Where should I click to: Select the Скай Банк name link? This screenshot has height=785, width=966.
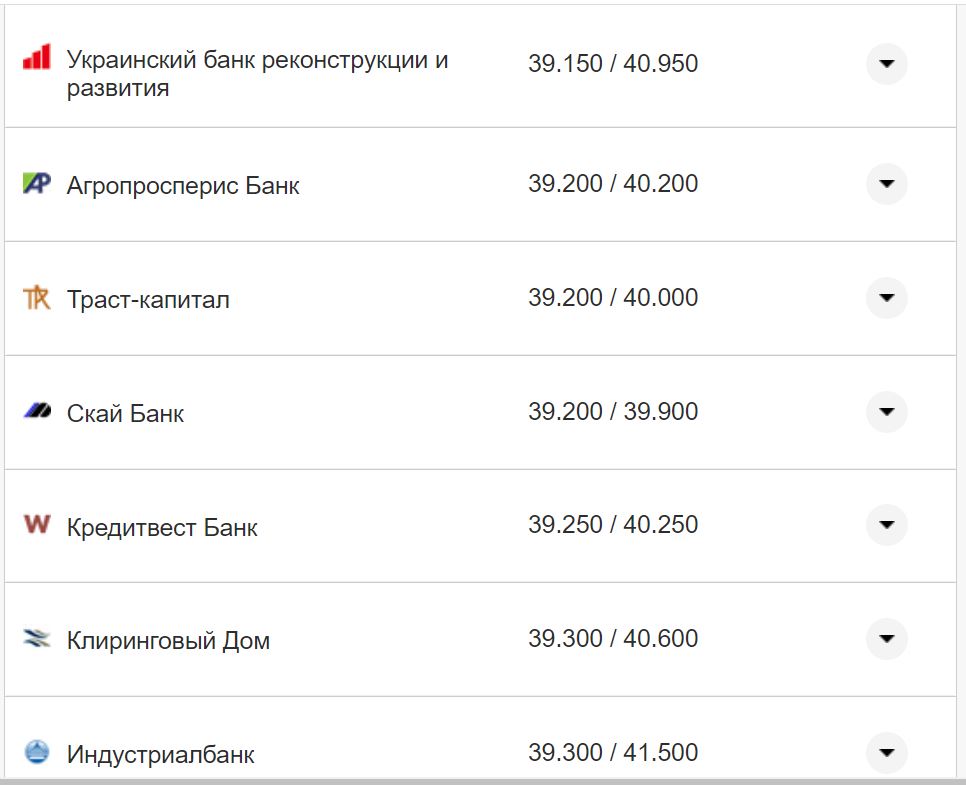click(x=124, y=411)
